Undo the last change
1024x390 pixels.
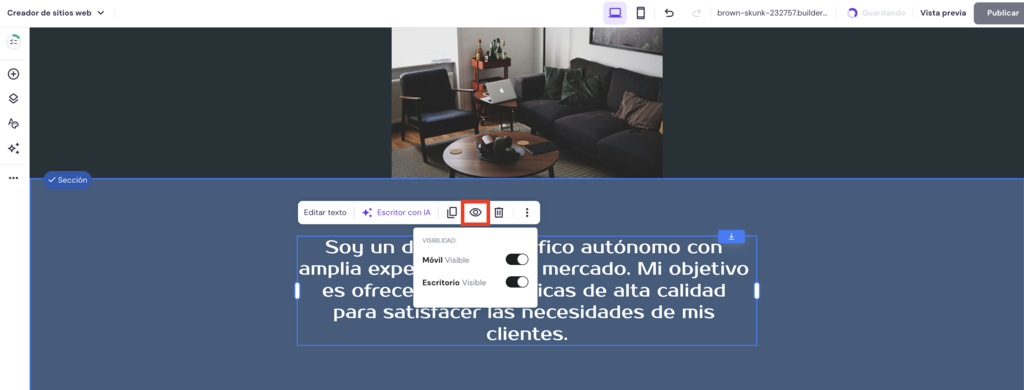click(x=669, y=13)
